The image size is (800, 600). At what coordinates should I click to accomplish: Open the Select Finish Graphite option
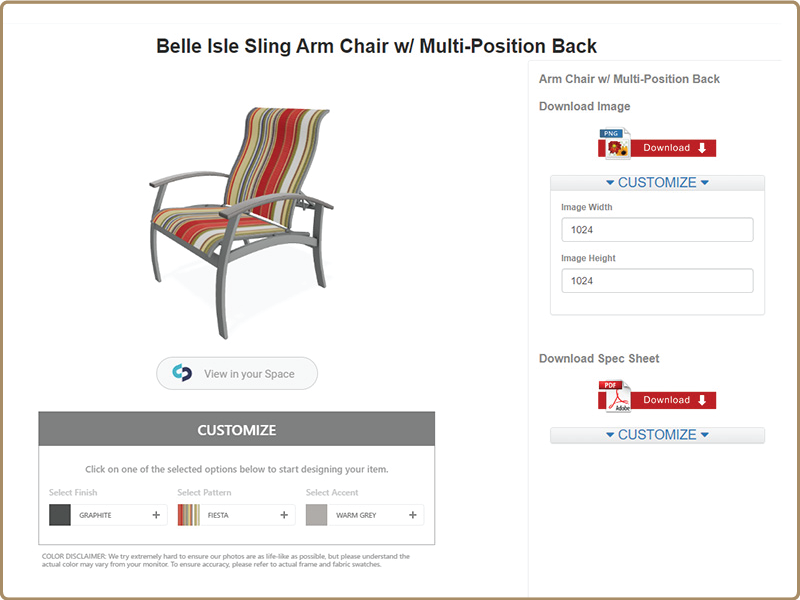click(108, 515)
